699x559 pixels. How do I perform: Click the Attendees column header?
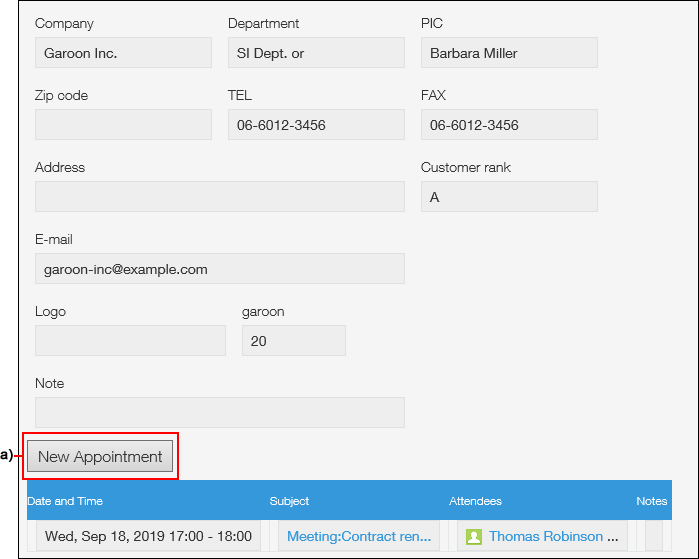point(475,501)
